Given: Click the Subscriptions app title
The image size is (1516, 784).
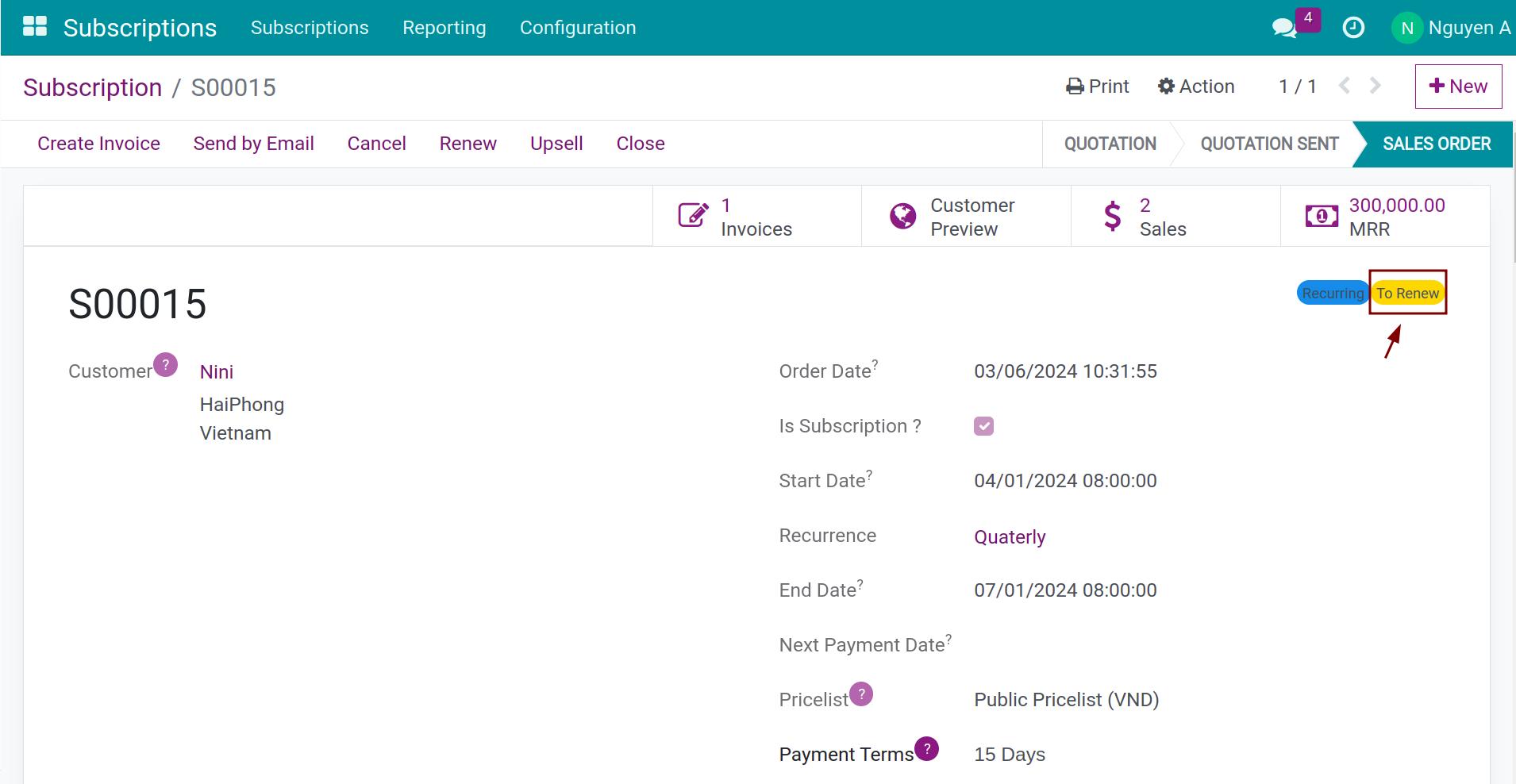Looking at the screenshot, I should (140, 28).
